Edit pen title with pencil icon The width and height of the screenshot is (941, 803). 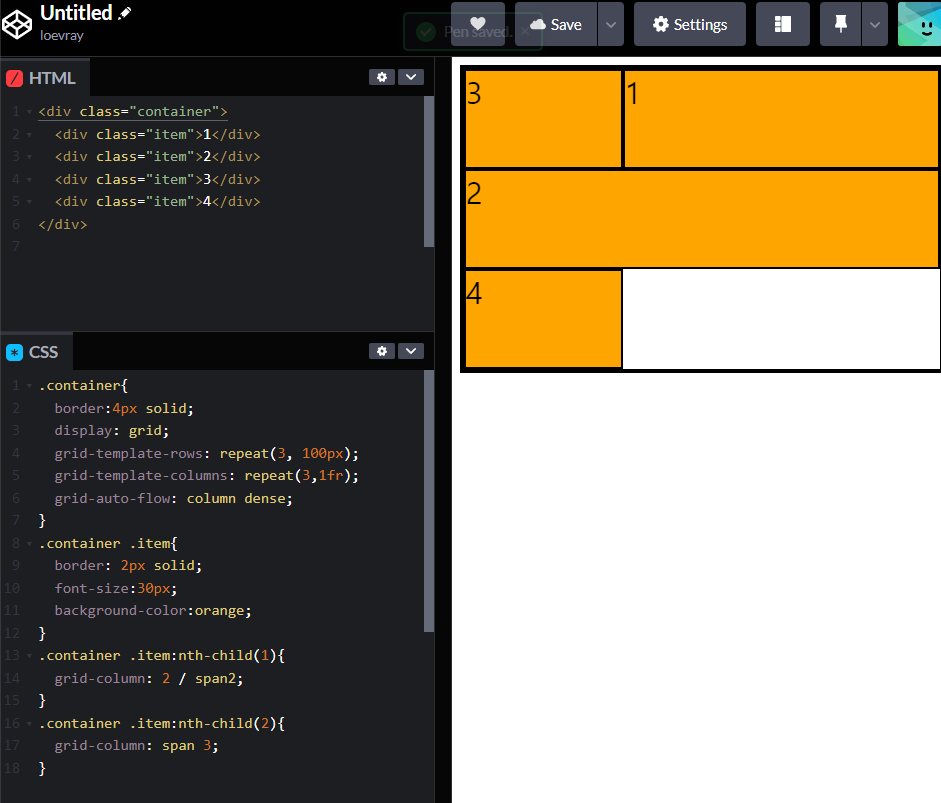[x=125, y=13]
